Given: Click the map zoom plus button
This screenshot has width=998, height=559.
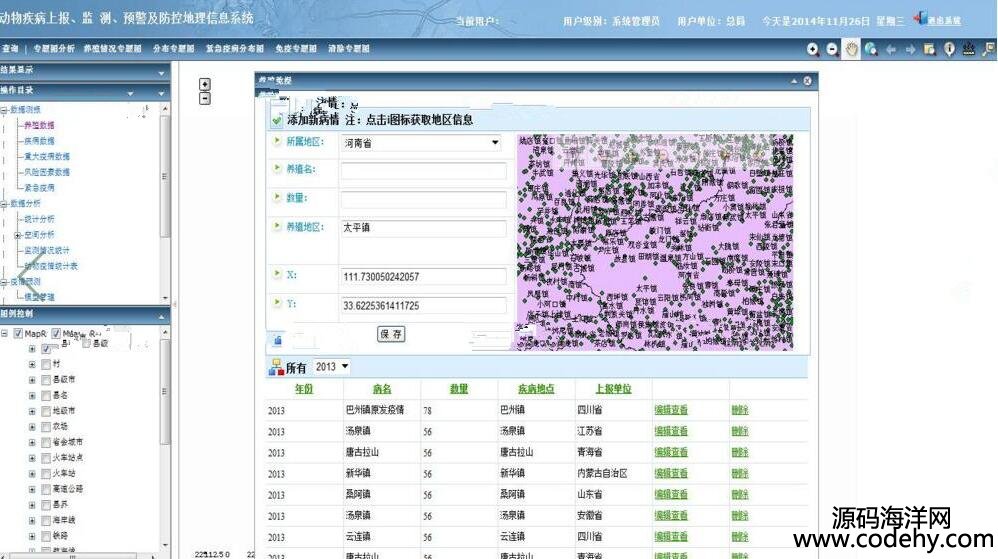Looking at the screenshot, I should (205, 84).
